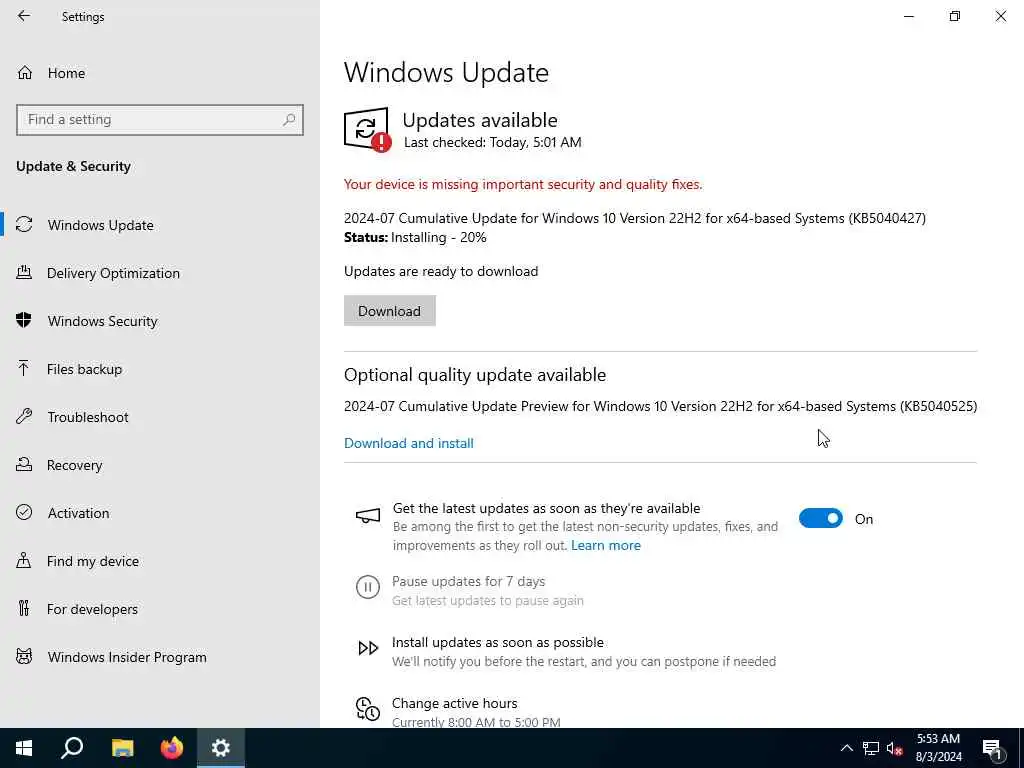Click the Find a setting search box
The height and width of the screenshot is (768, 1024).
point(160,120)
